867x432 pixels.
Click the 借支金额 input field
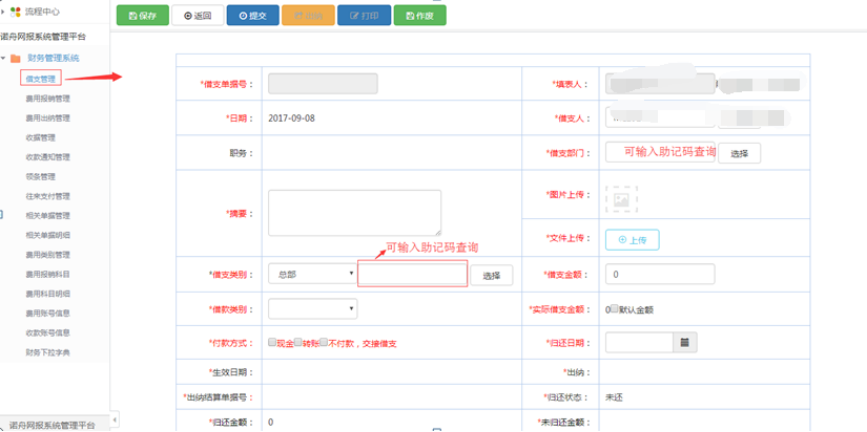coord(659,274)
